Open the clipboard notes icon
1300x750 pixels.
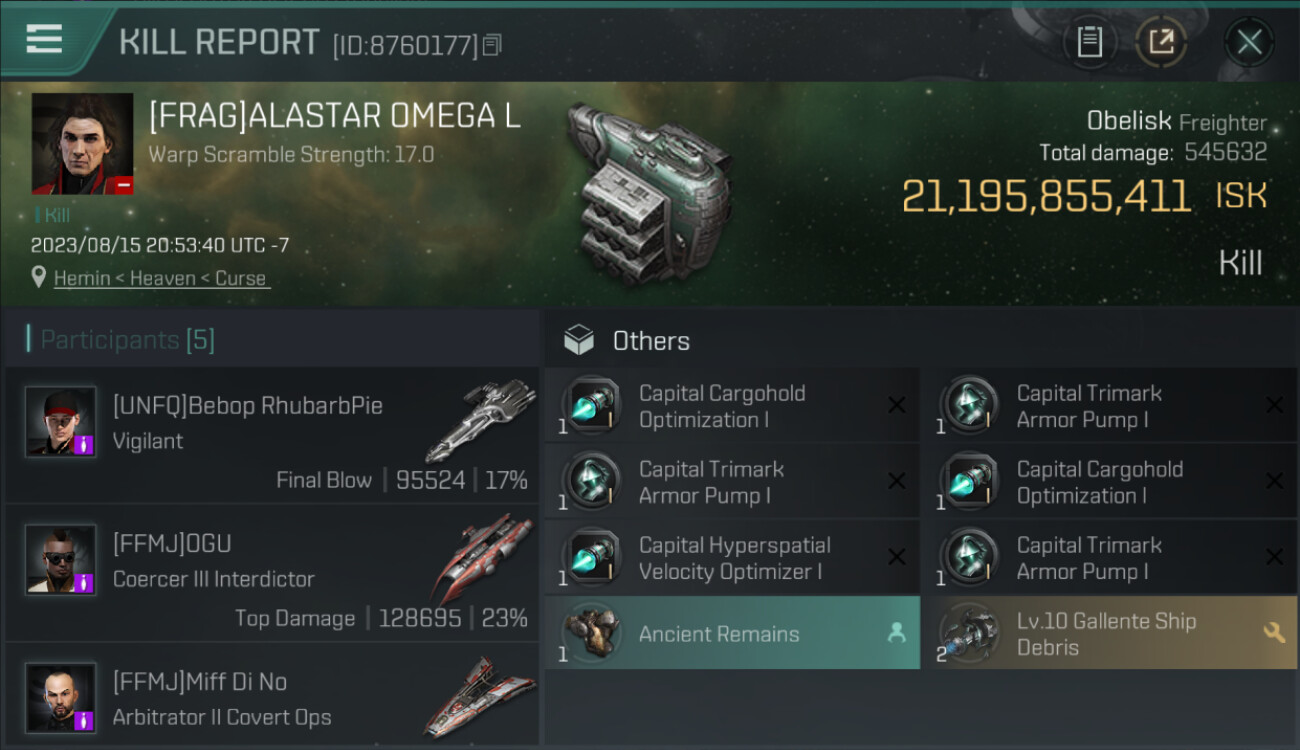point(1089,42)
